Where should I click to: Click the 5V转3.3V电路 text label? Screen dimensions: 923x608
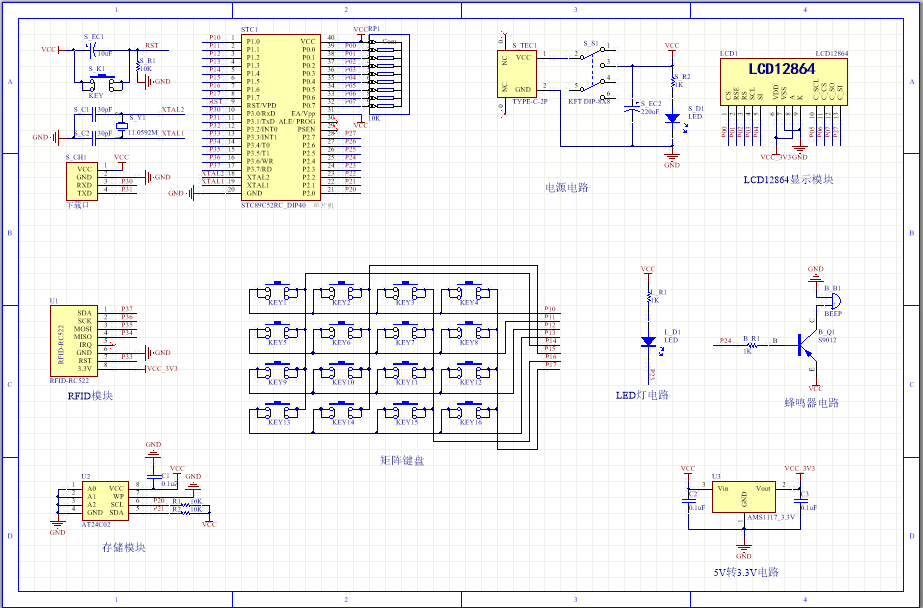[745, 573]
